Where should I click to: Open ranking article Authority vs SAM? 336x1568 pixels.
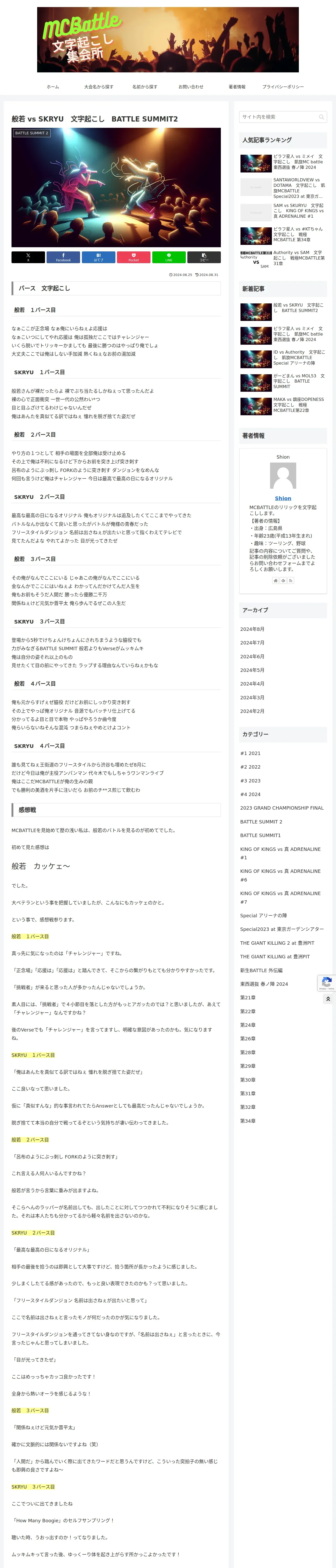[283, 259]
